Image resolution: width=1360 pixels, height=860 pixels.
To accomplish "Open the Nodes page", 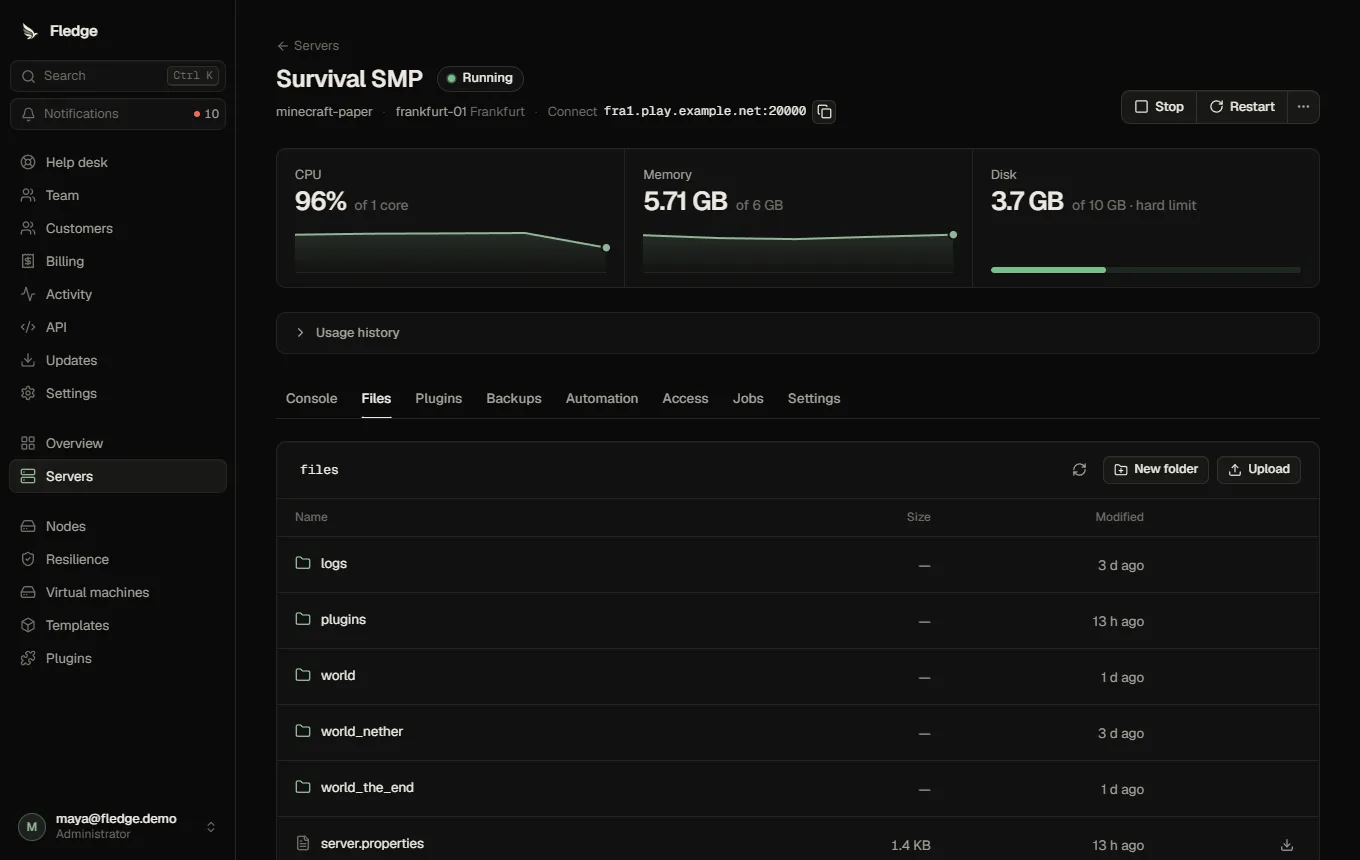I will [118, 526].
